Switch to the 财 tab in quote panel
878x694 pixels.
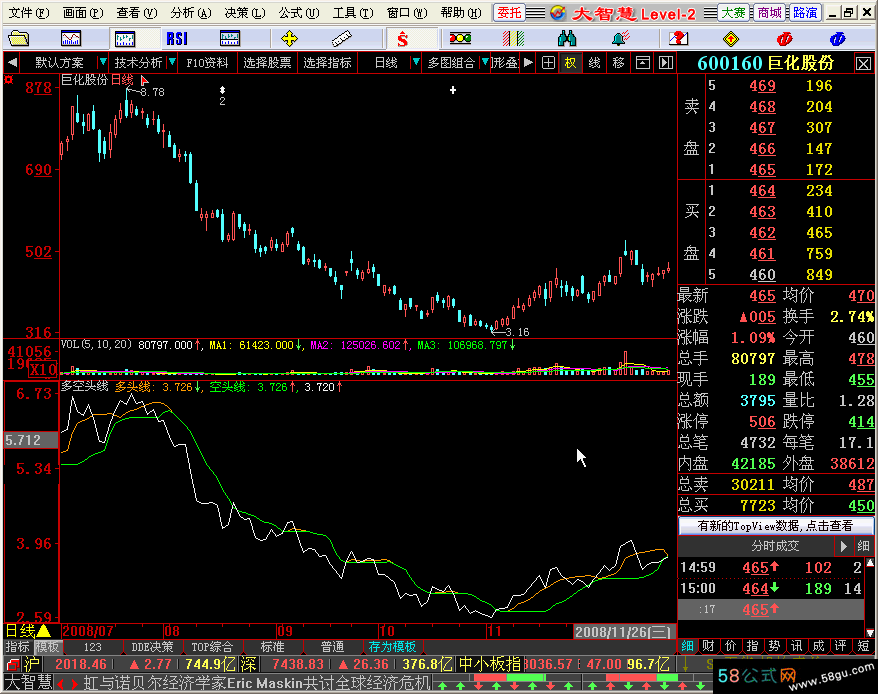(x=708, y=646)
